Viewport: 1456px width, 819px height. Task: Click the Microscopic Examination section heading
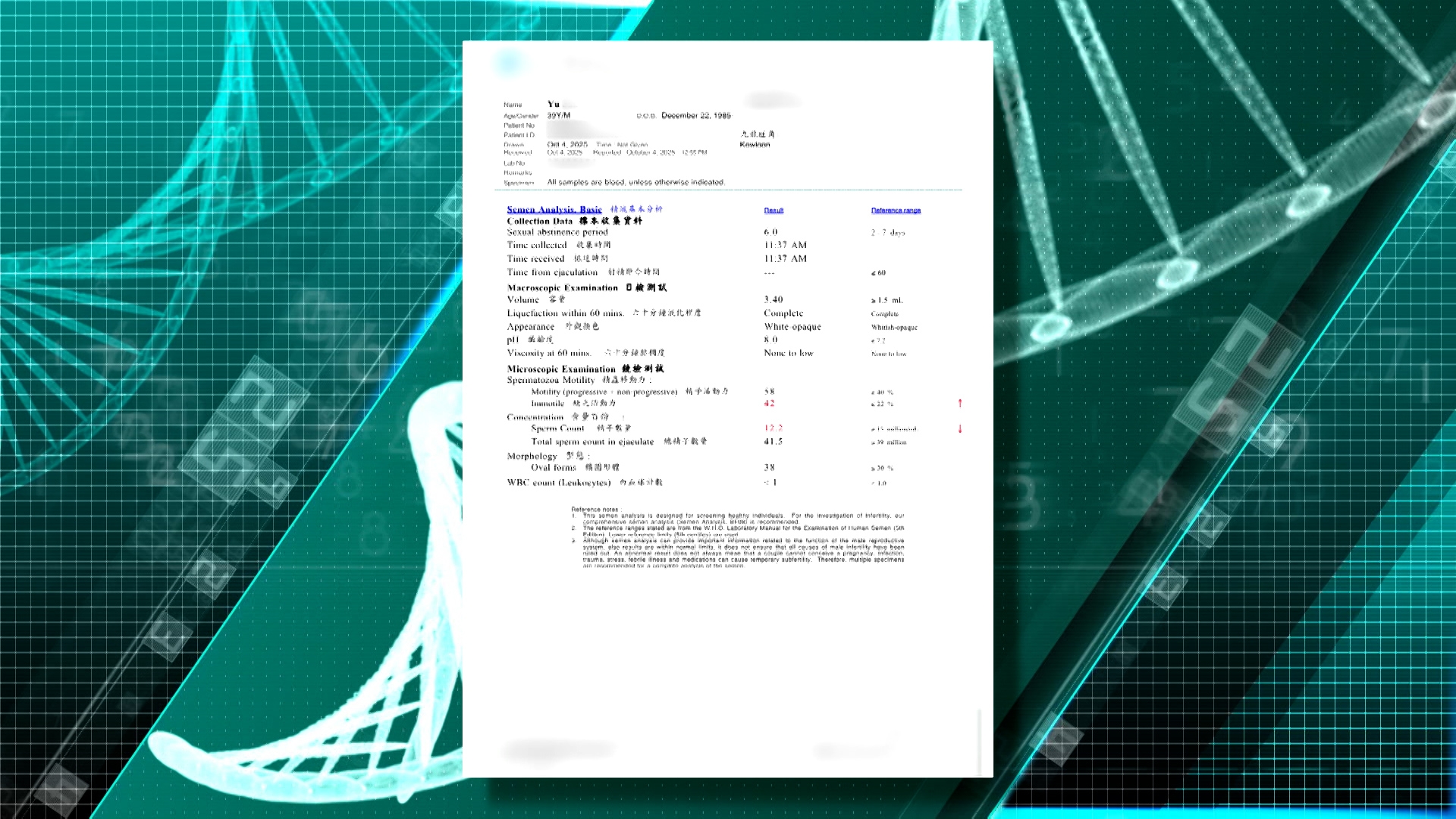[561, 369]
